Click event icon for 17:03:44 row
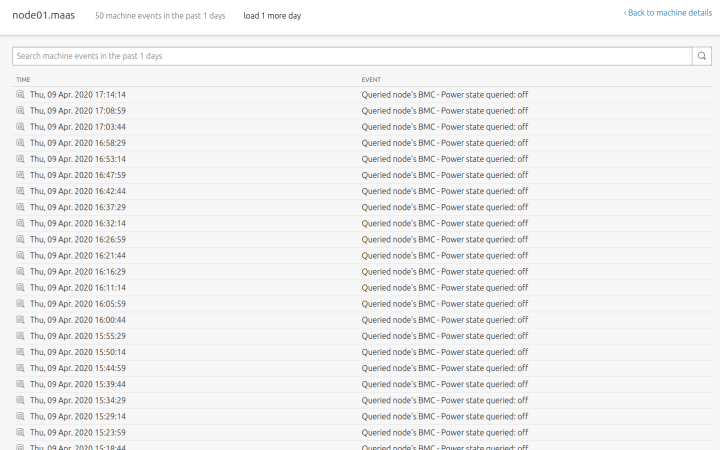Screen dimensions: 720x450 click(20, 127)
